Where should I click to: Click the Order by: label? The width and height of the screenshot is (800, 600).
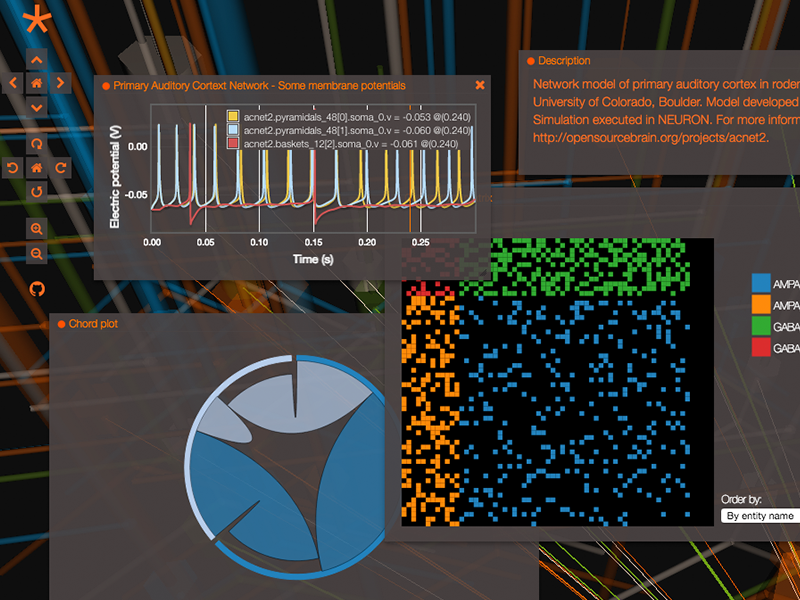(741, 499)
